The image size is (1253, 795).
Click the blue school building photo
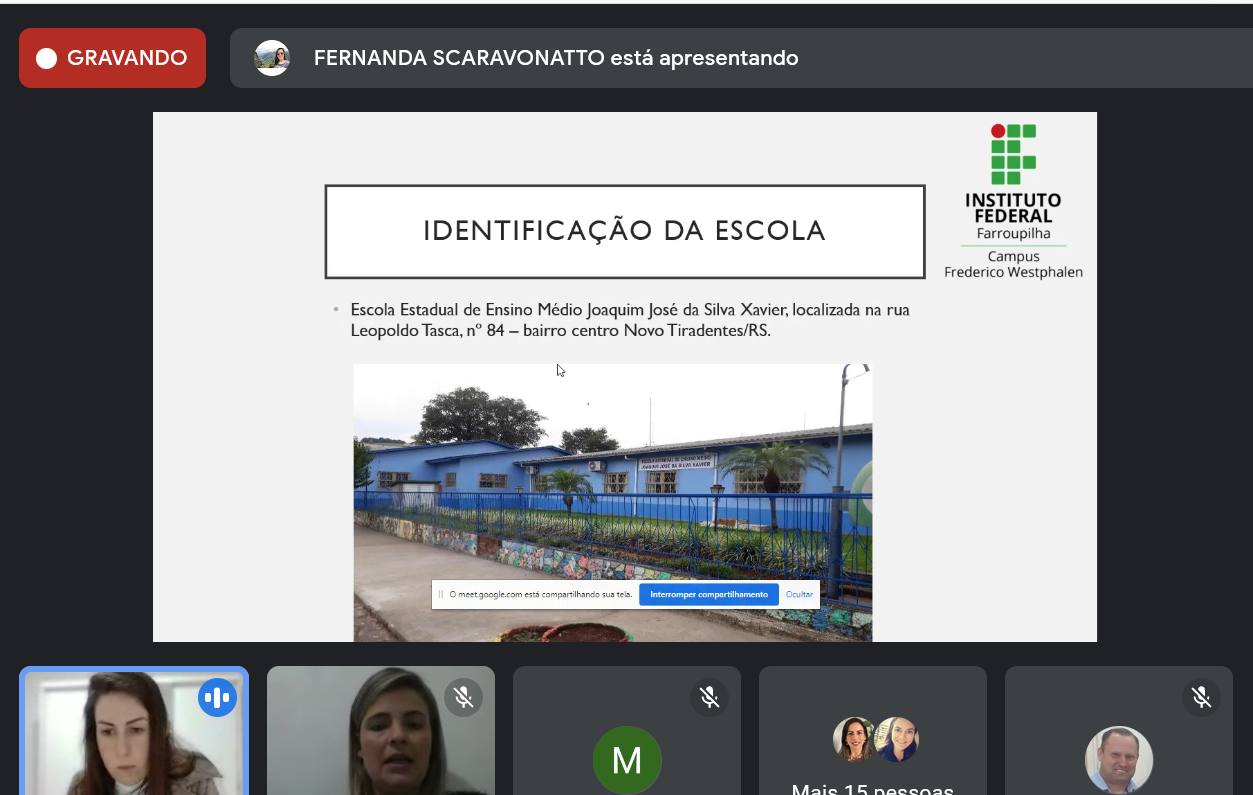pyautogui.click(x=612, y=480)
